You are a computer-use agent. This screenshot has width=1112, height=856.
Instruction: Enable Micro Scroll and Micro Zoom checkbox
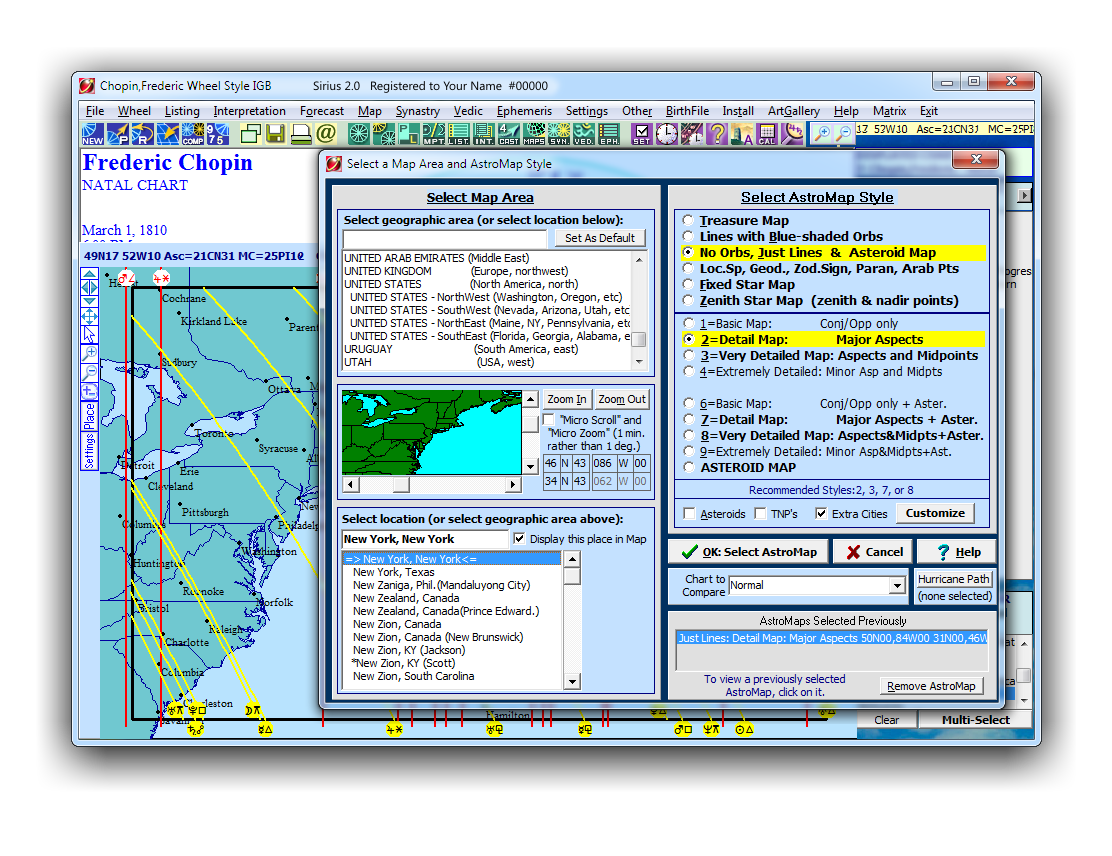(549, 420)
